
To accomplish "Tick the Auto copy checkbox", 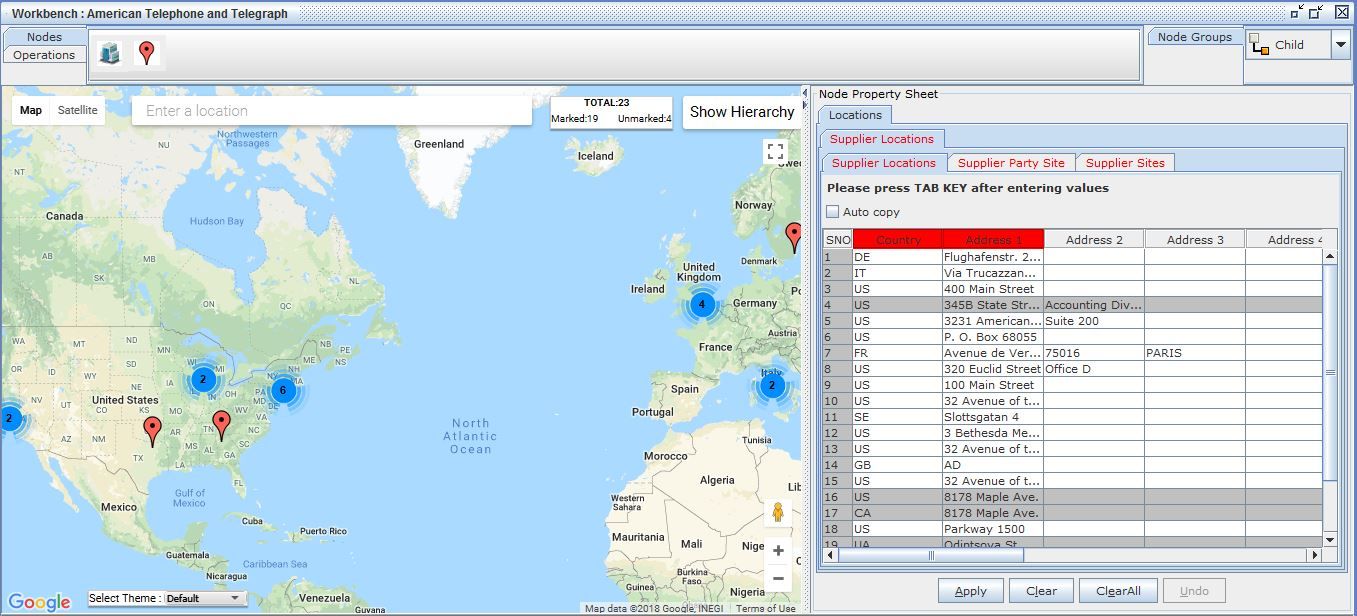I will [x=832, y=211].
